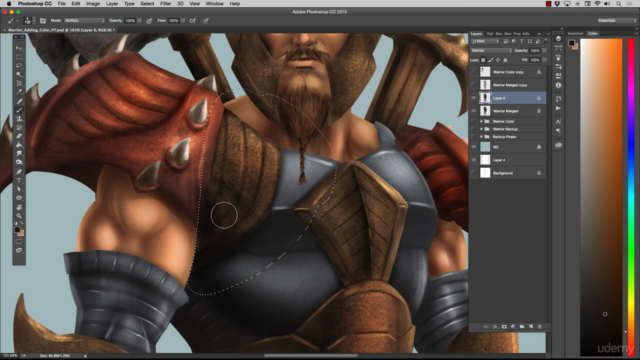Screen dimensions: 640x360
Task: Open the brush Mode Multiply dropdown
Action: (x=84, y=20)
